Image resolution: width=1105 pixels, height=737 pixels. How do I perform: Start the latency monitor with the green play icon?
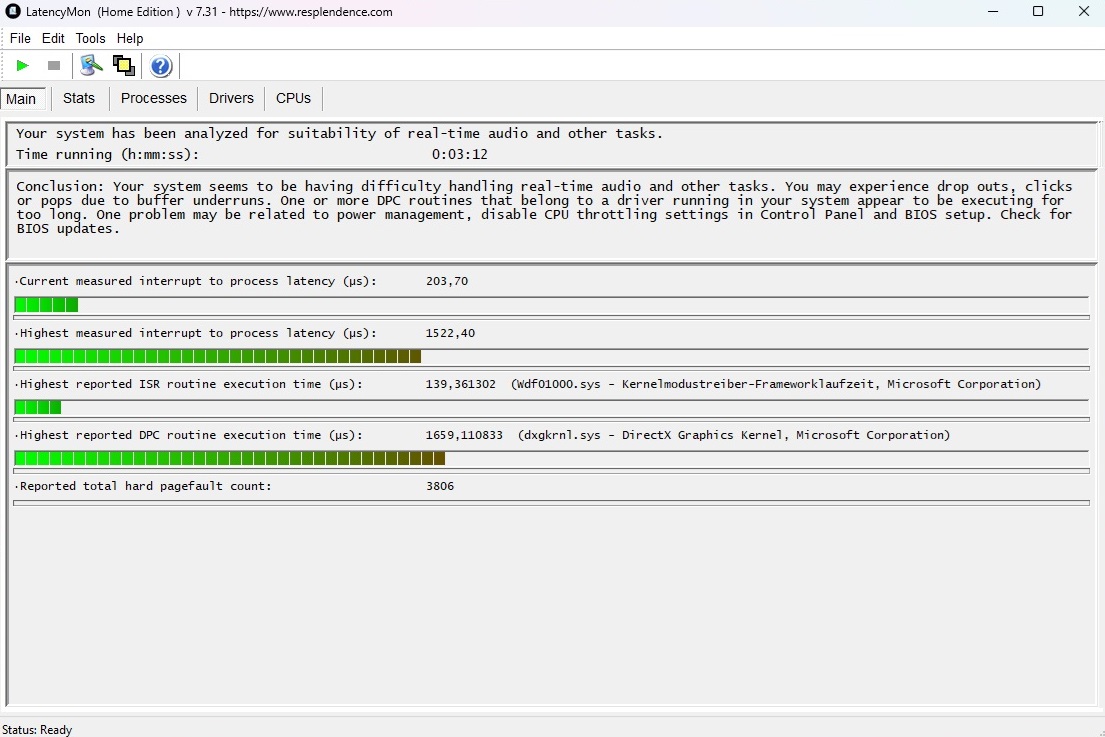pos(23,66)
